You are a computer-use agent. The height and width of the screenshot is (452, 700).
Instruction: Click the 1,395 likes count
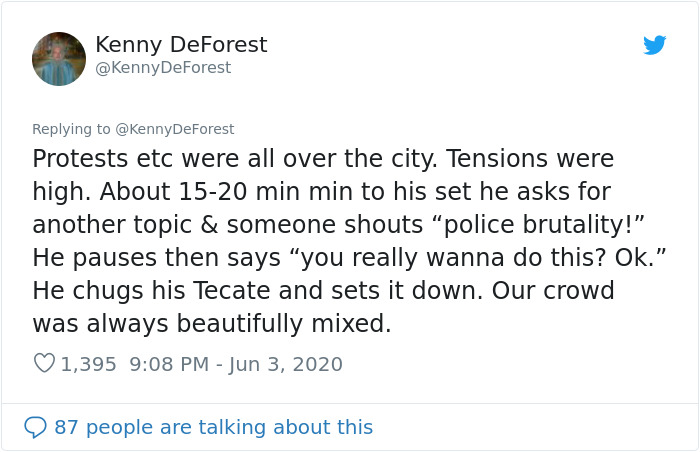(88, 364)
